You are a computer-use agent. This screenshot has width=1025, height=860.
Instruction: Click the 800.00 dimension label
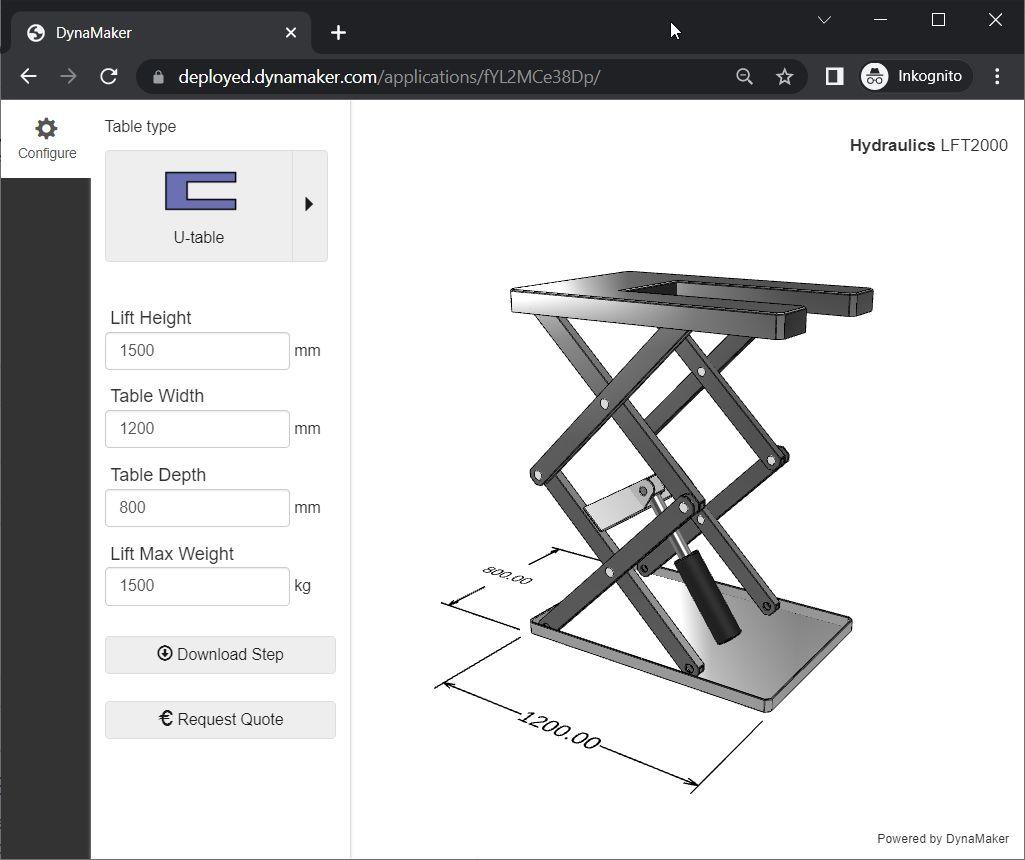pos(507,575)
